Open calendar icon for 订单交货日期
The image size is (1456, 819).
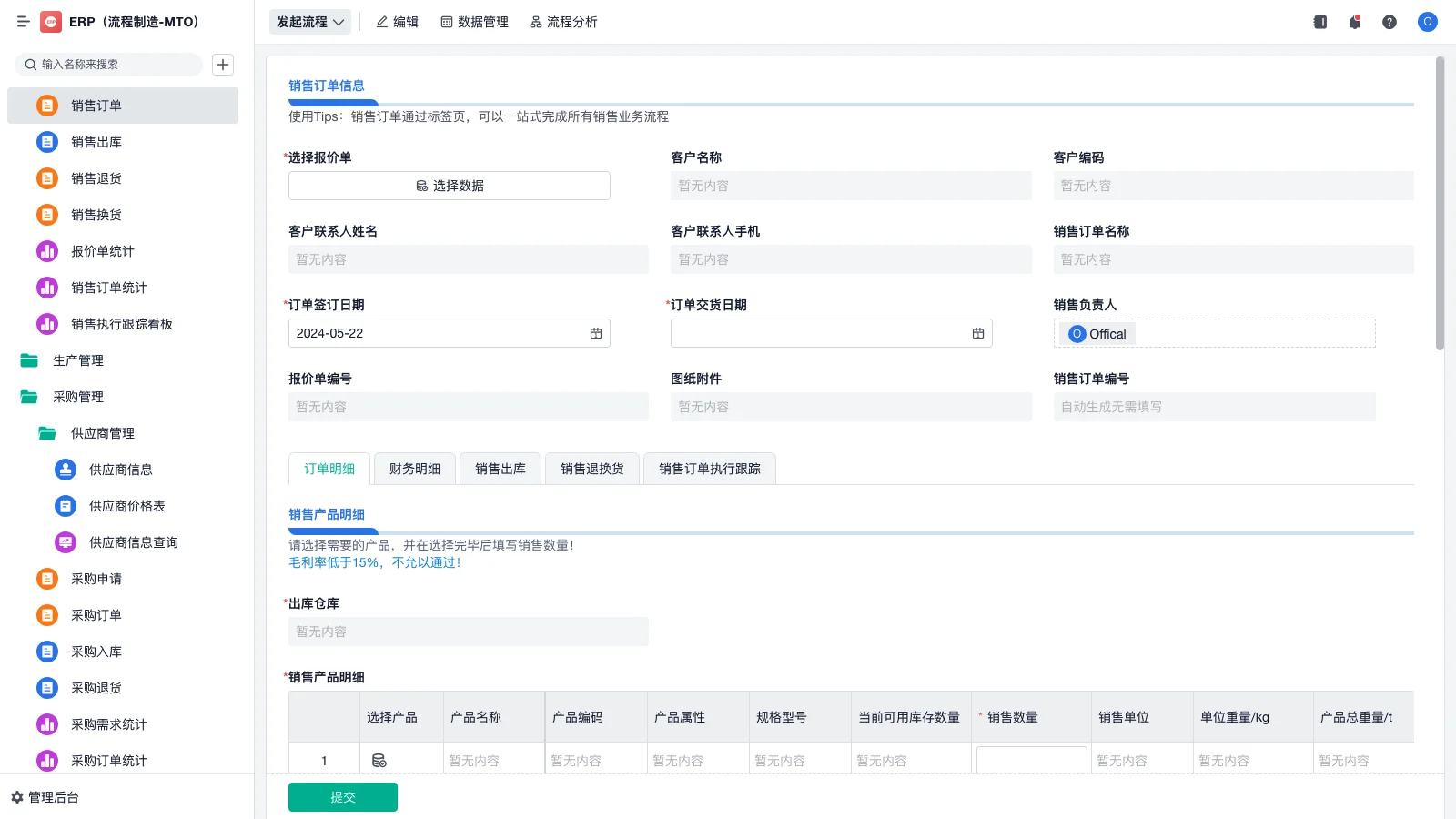(978, 333)
